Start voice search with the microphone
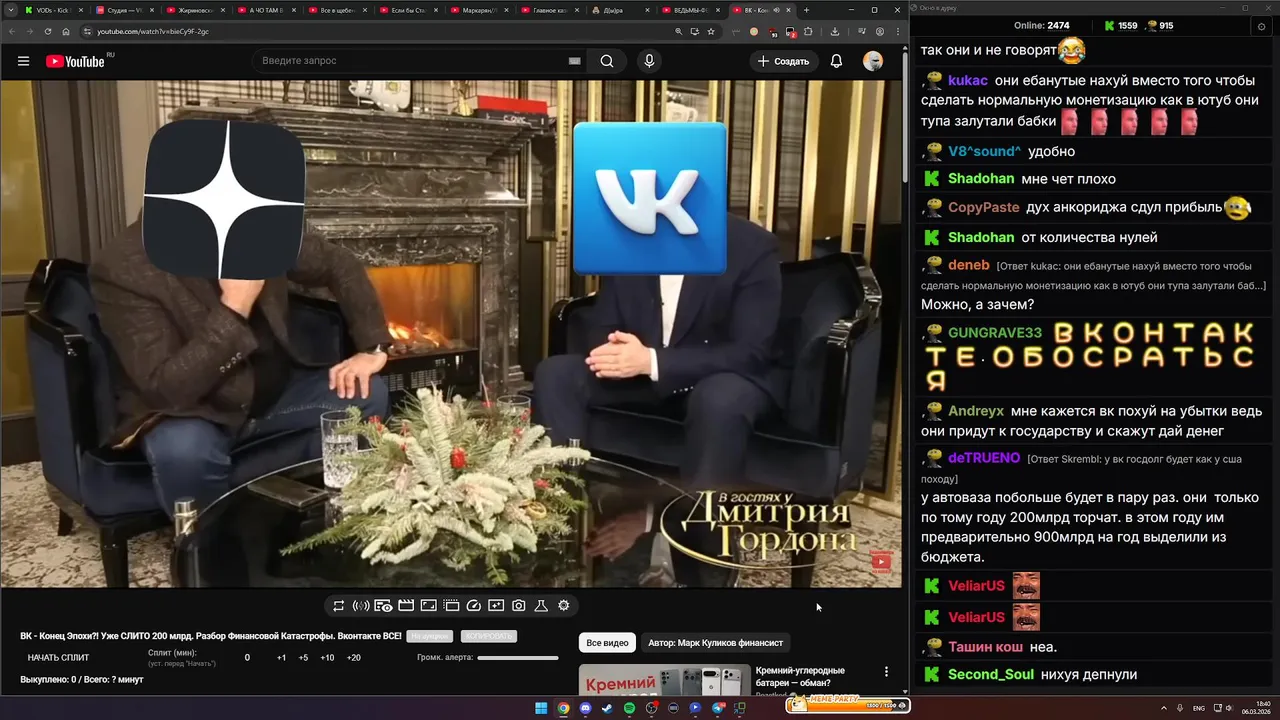This screenshot has height=720, width=1280. [649, 61]
